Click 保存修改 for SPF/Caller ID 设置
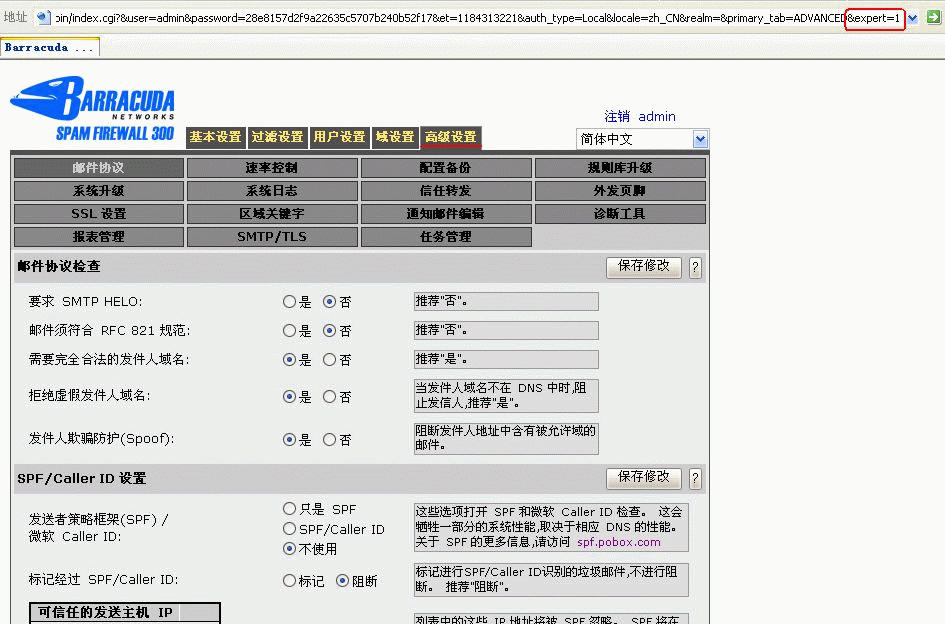This screenshot has height=624, width=945. (644, 478)
